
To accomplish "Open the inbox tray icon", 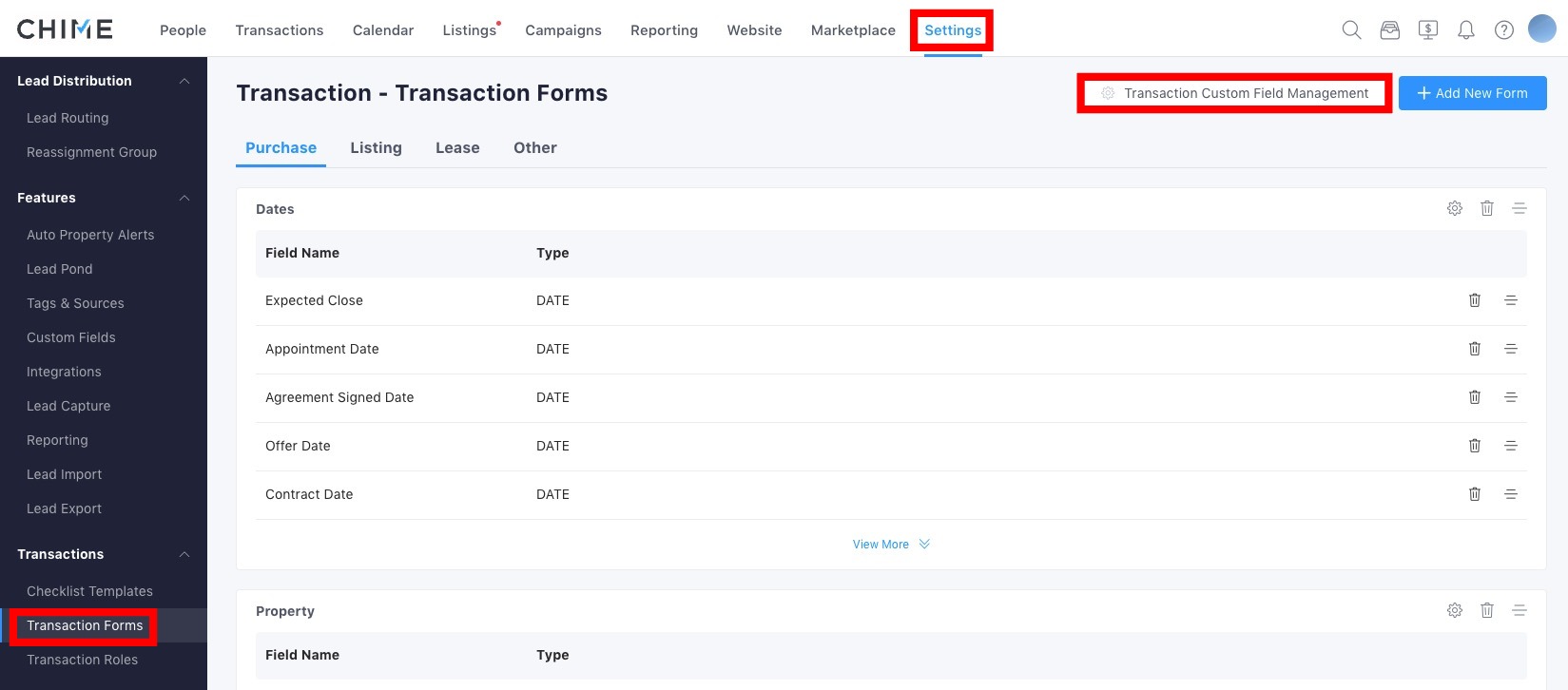I will pos(1390,29).
